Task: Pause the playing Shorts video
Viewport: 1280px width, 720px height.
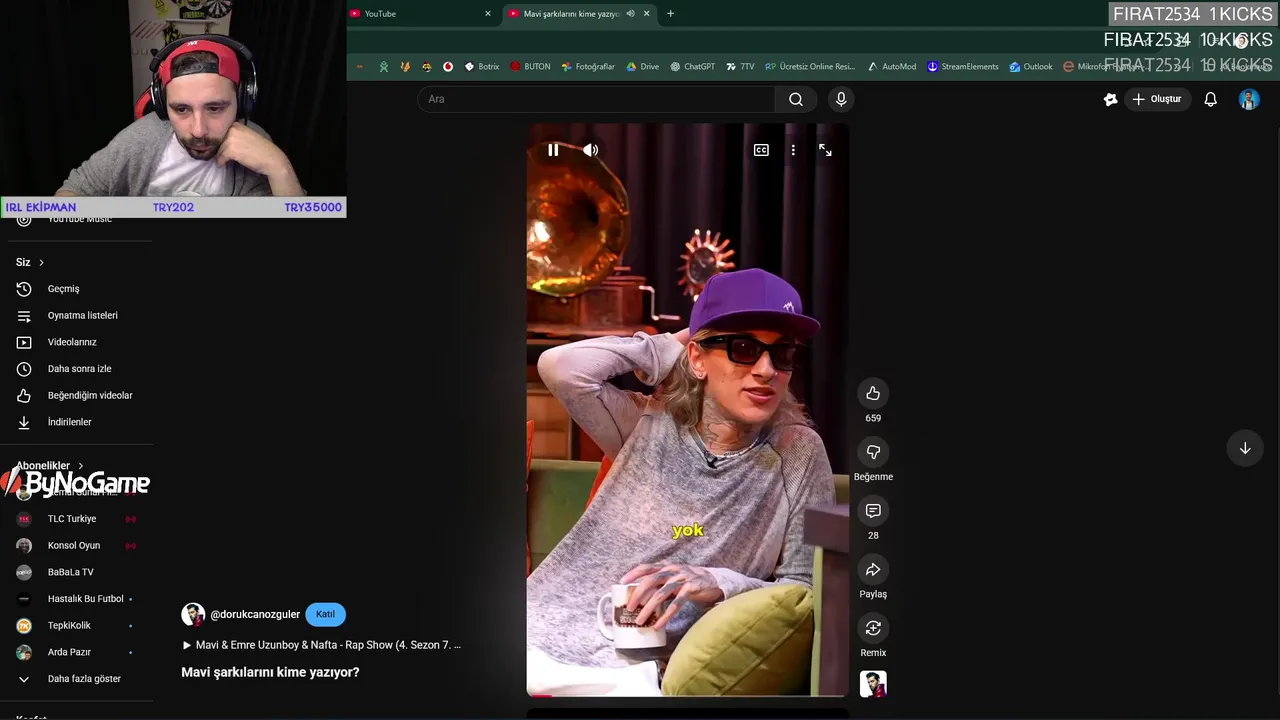Action: [553, 150]
